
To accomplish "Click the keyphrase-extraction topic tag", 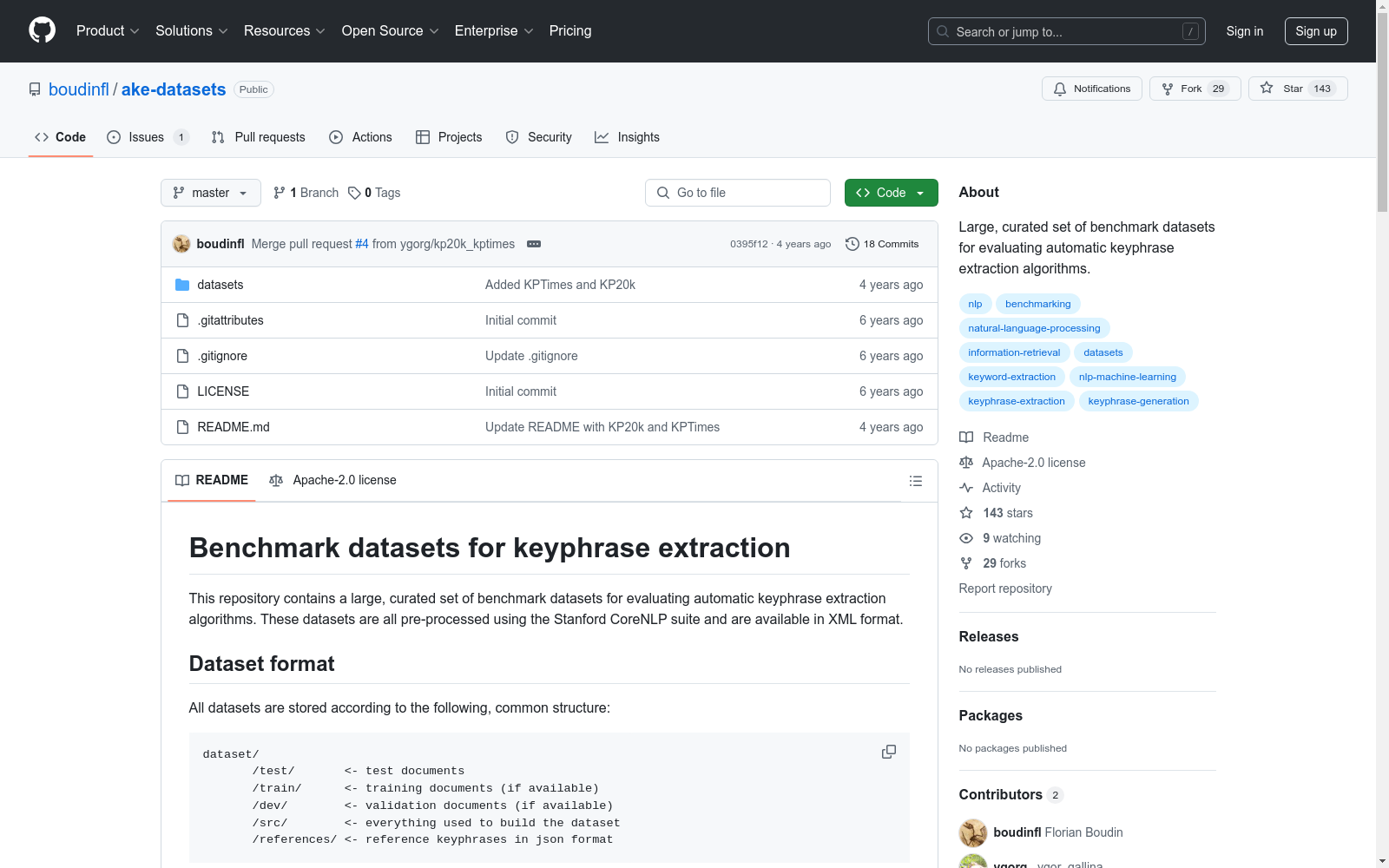I will (x=1017, y=401).
